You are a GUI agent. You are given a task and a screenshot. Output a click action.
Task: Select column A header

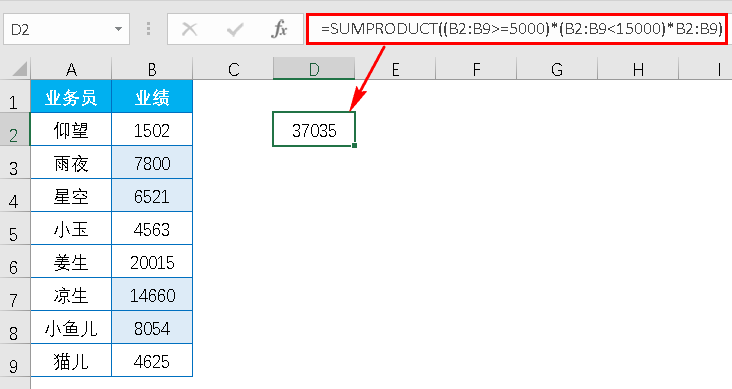point(71,69)
